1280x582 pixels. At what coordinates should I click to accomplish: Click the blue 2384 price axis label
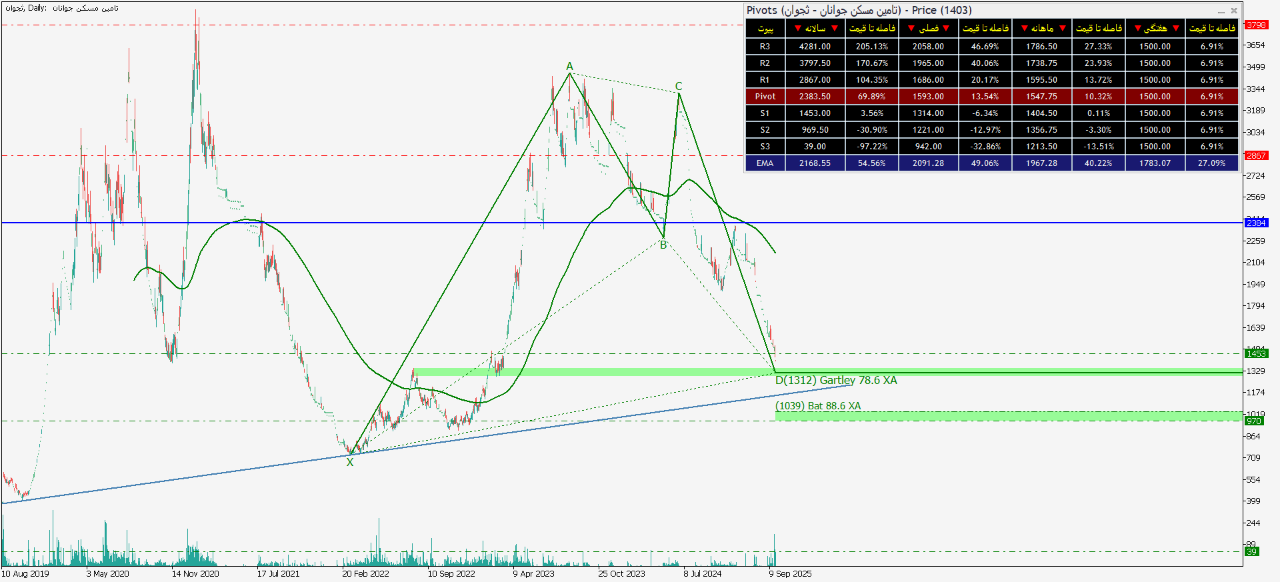pyautogui.click(x=1256, y=223)
